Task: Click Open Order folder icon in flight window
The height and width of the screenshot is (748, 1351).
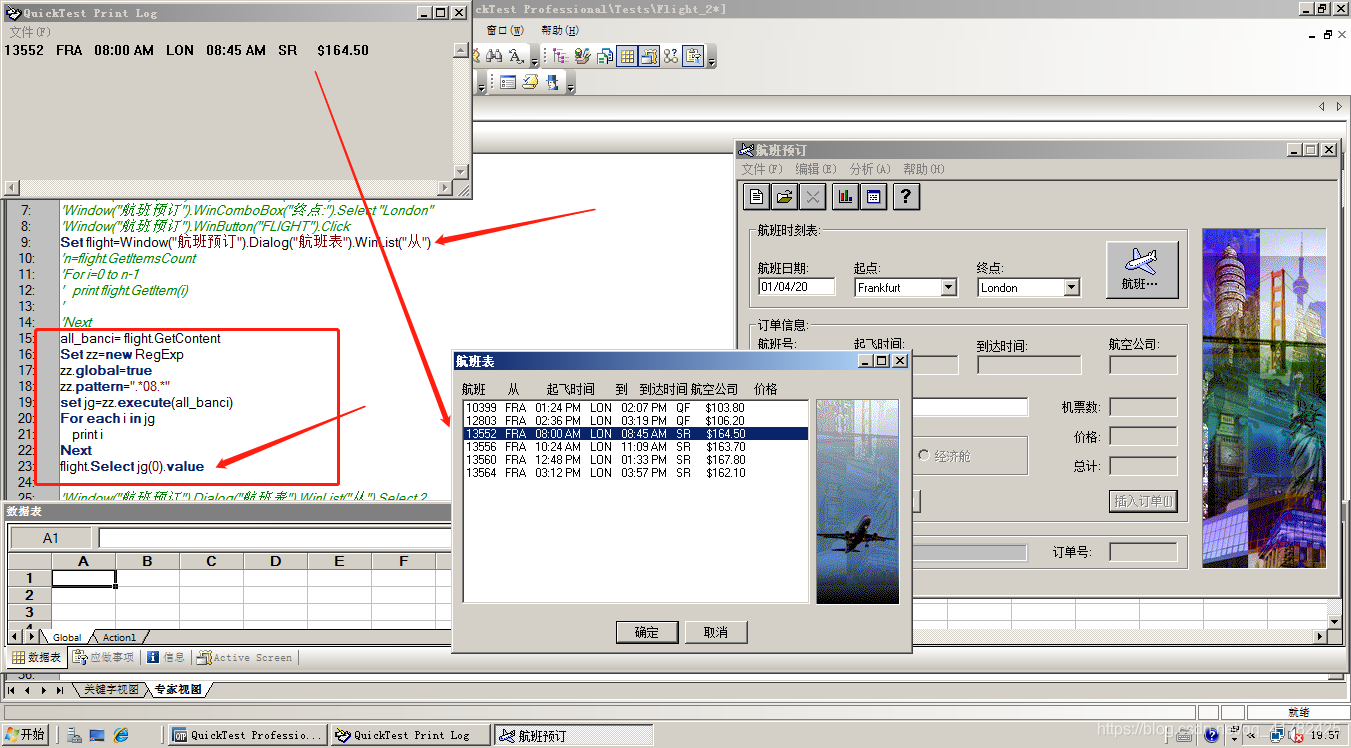Action: point(785,197)
